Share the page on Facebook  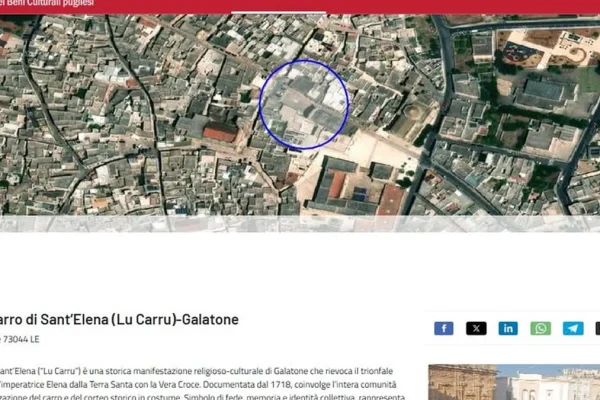coord(443,328)
